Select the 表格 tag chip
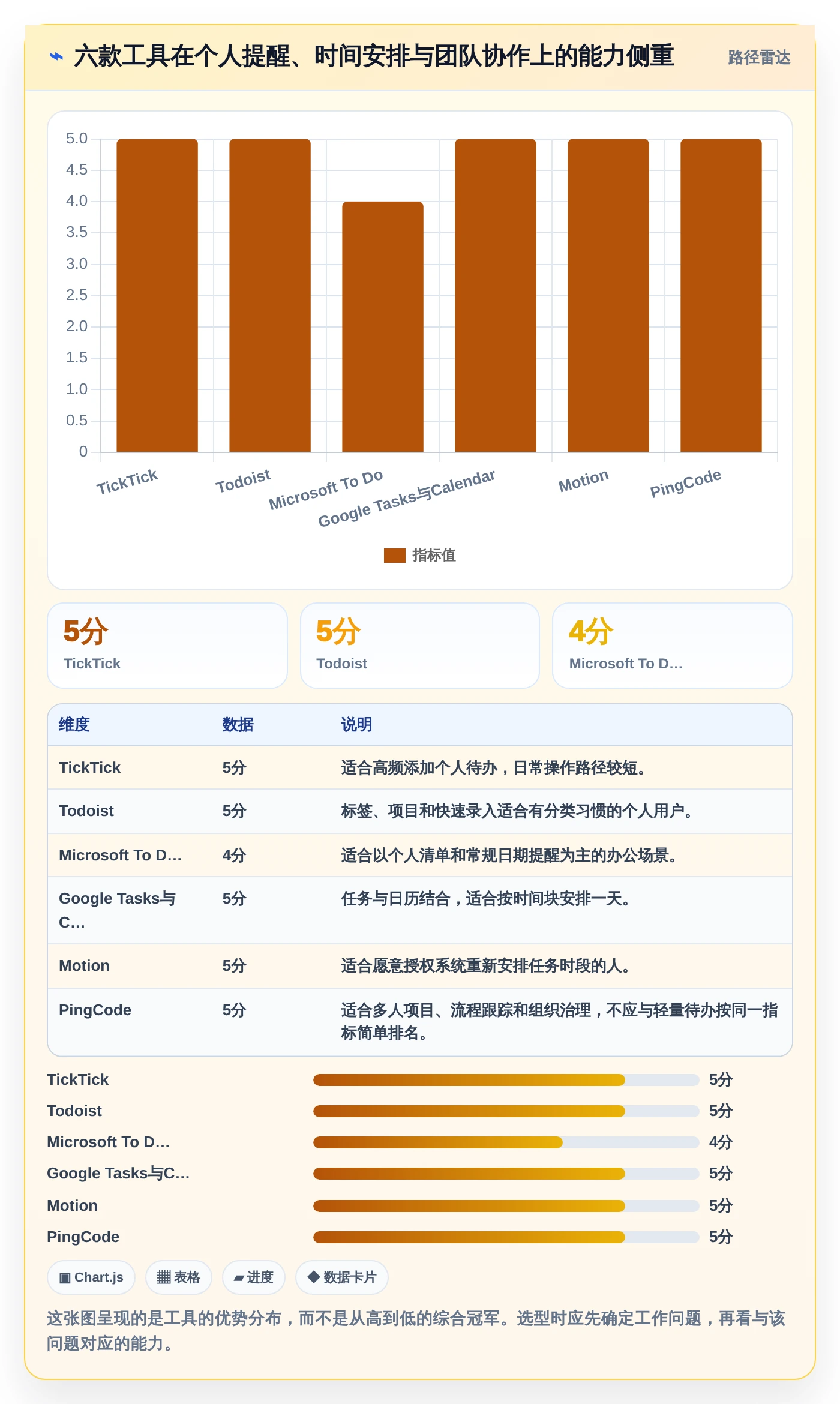This screenshot has height=1404, width=840. [x=179, y=1277]
